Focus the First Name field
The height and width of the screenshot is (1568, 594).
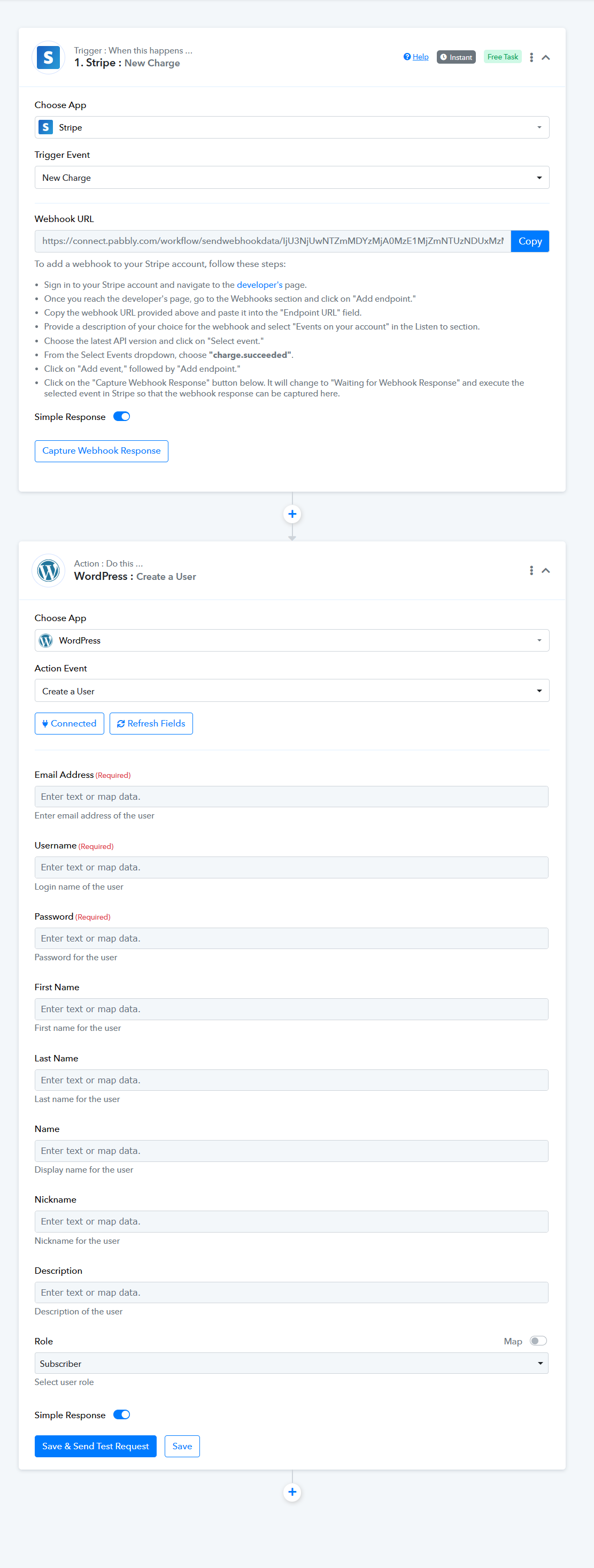click(x=291, y=1009)
